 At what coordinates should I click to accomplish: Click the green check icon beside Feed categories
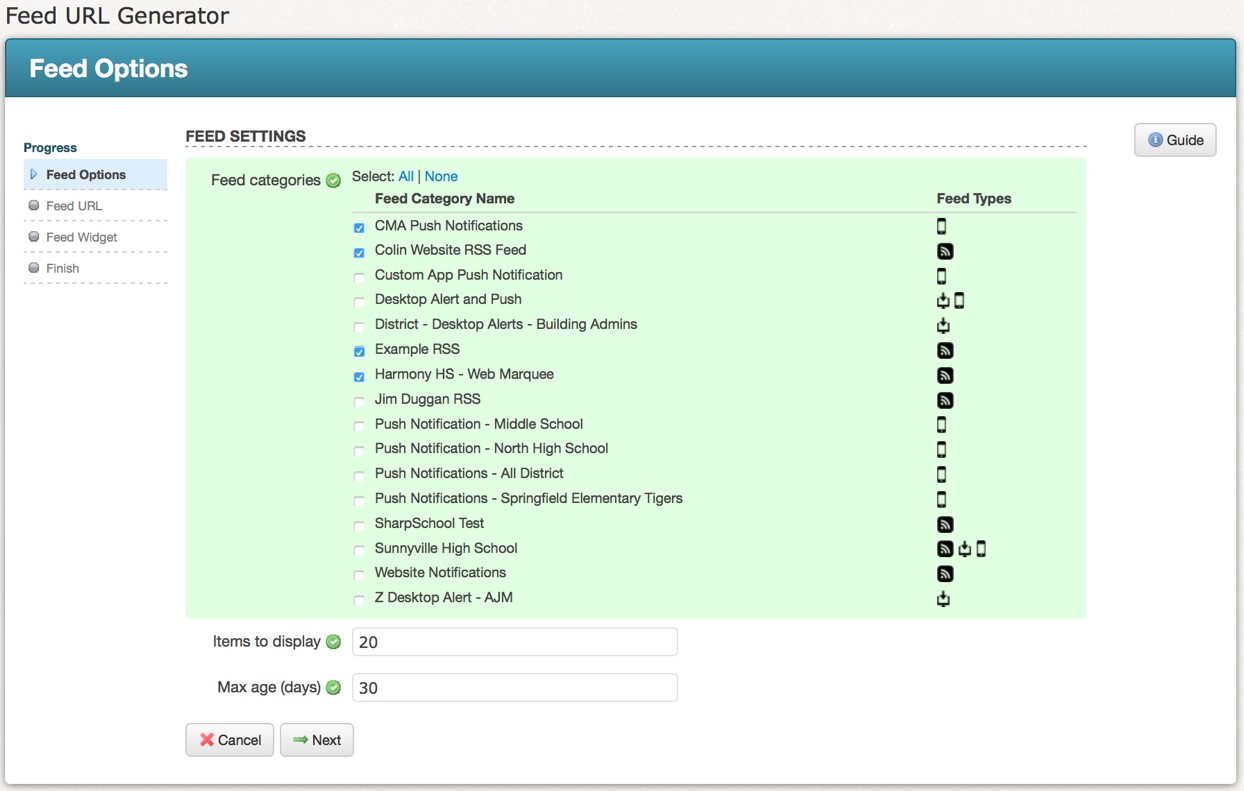click(x=333, y=180)
